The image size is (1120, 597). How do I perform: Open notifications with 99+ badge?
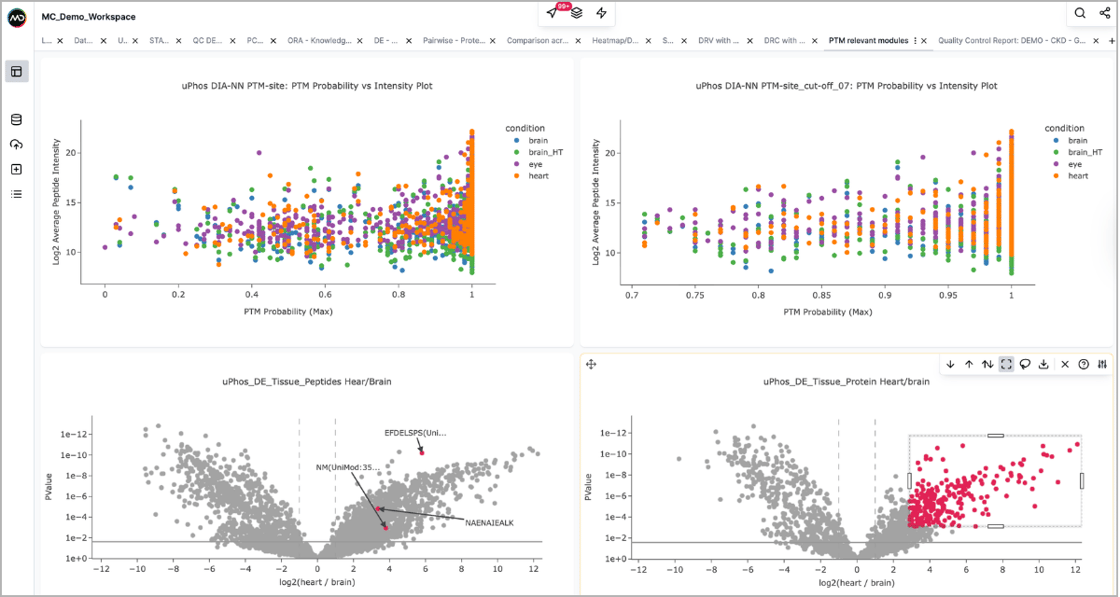click(x=553, y=13)
